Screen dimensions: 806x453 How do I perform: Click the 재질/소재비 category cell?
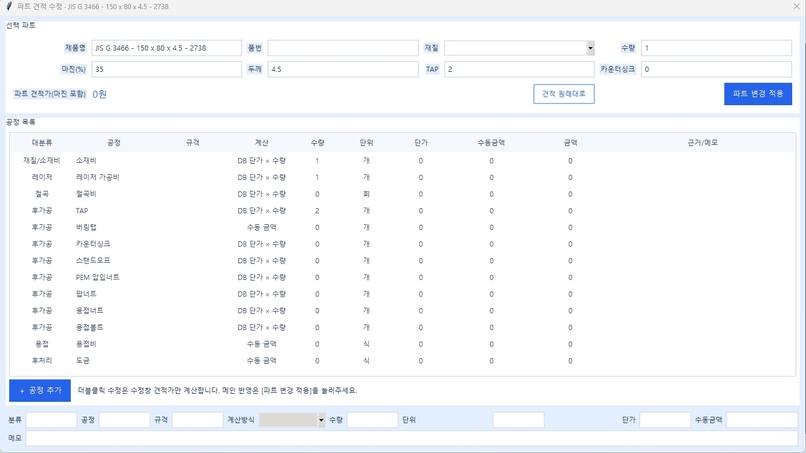click(42, 161)
